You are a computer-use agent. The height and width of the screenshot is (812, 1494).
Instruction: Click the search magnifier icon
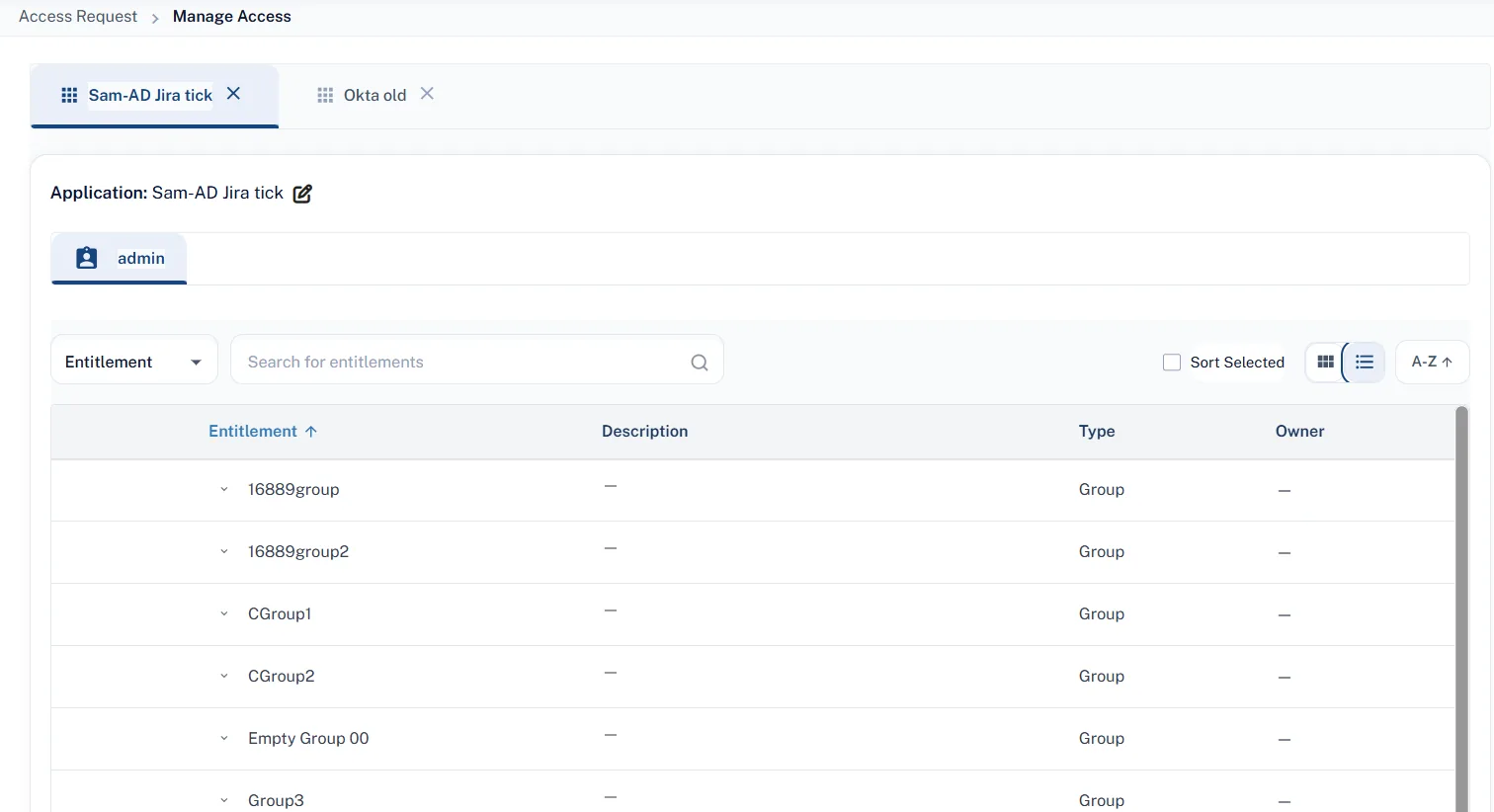tap(700, 363)
